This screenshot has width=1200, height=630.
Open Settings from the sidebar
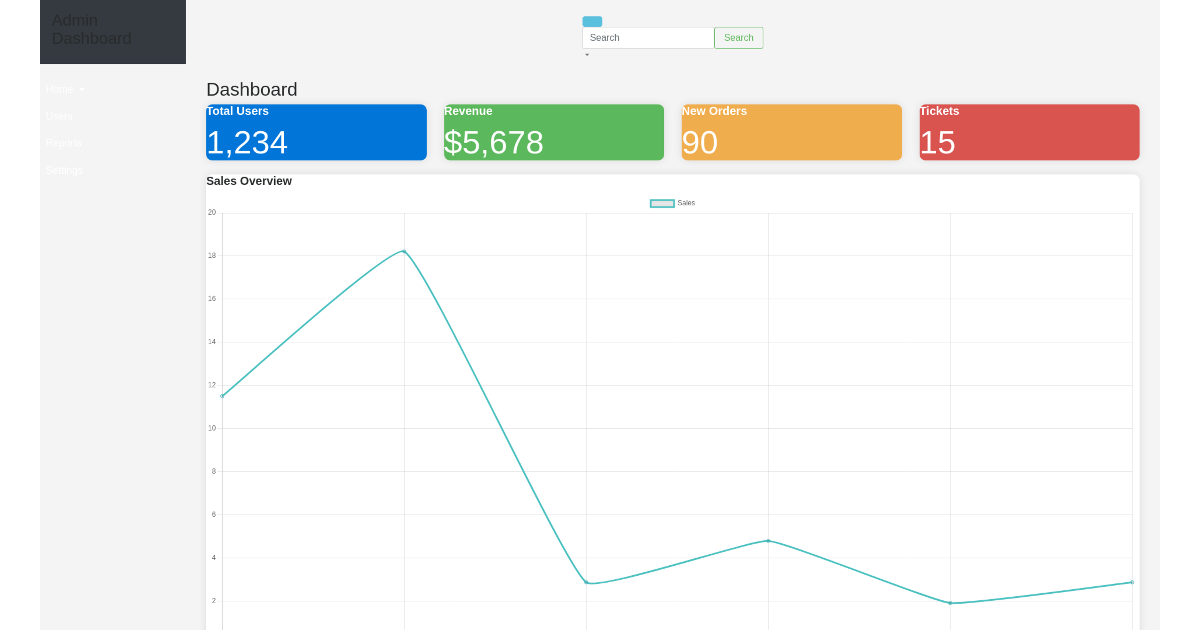tap(64, 170)
